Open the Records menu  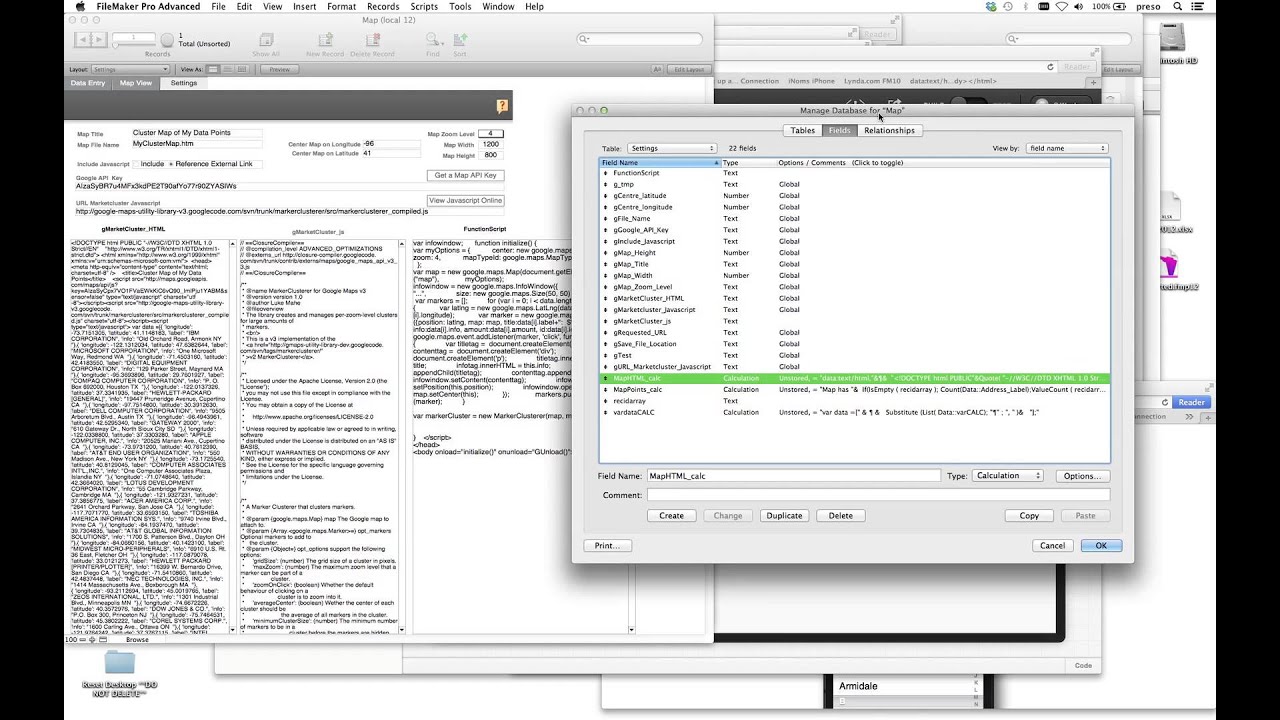[x=383, y=7]
